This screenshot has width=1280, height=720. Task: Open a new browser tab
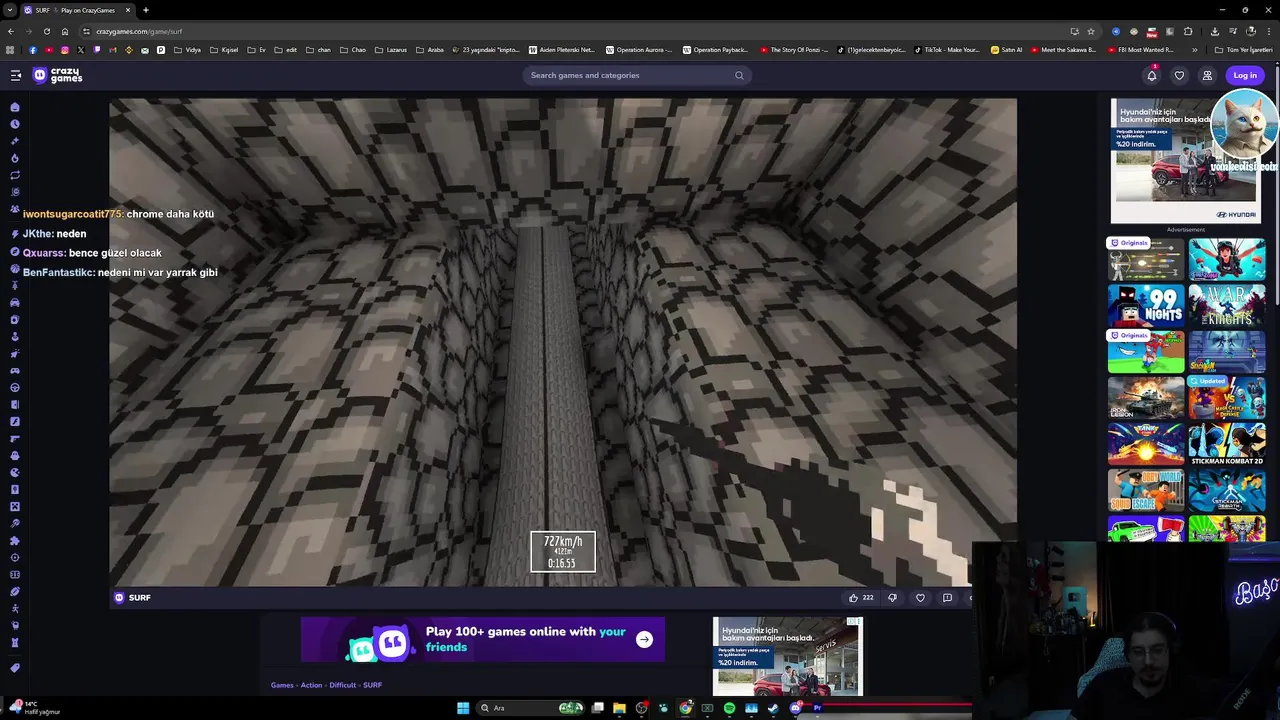pyautogui.click(x=146, y=10)
